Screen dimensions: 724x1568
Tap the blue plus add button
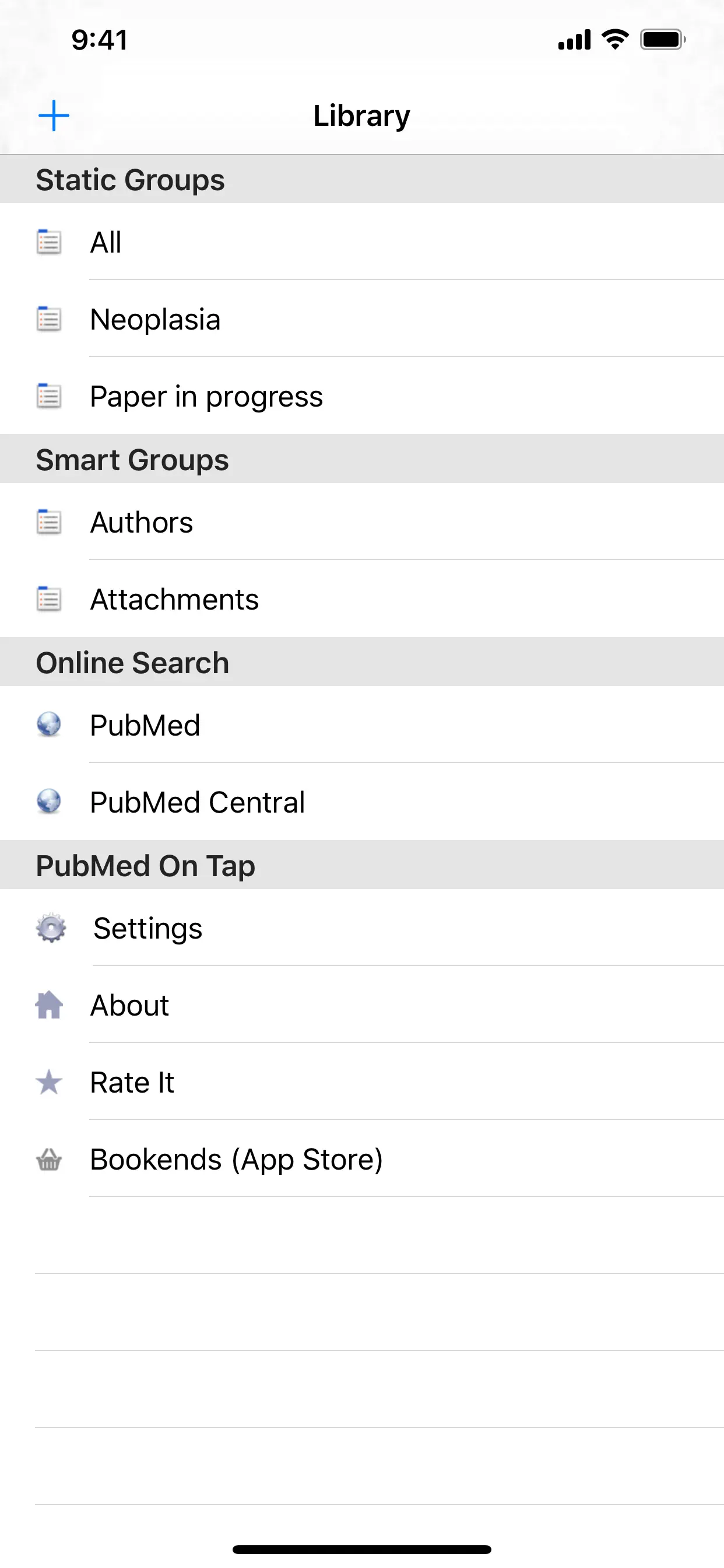54,116
